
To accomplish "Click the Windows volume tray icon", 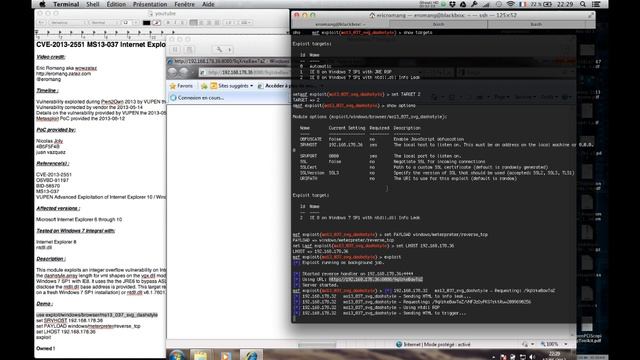I will click(x=532, y=357).
